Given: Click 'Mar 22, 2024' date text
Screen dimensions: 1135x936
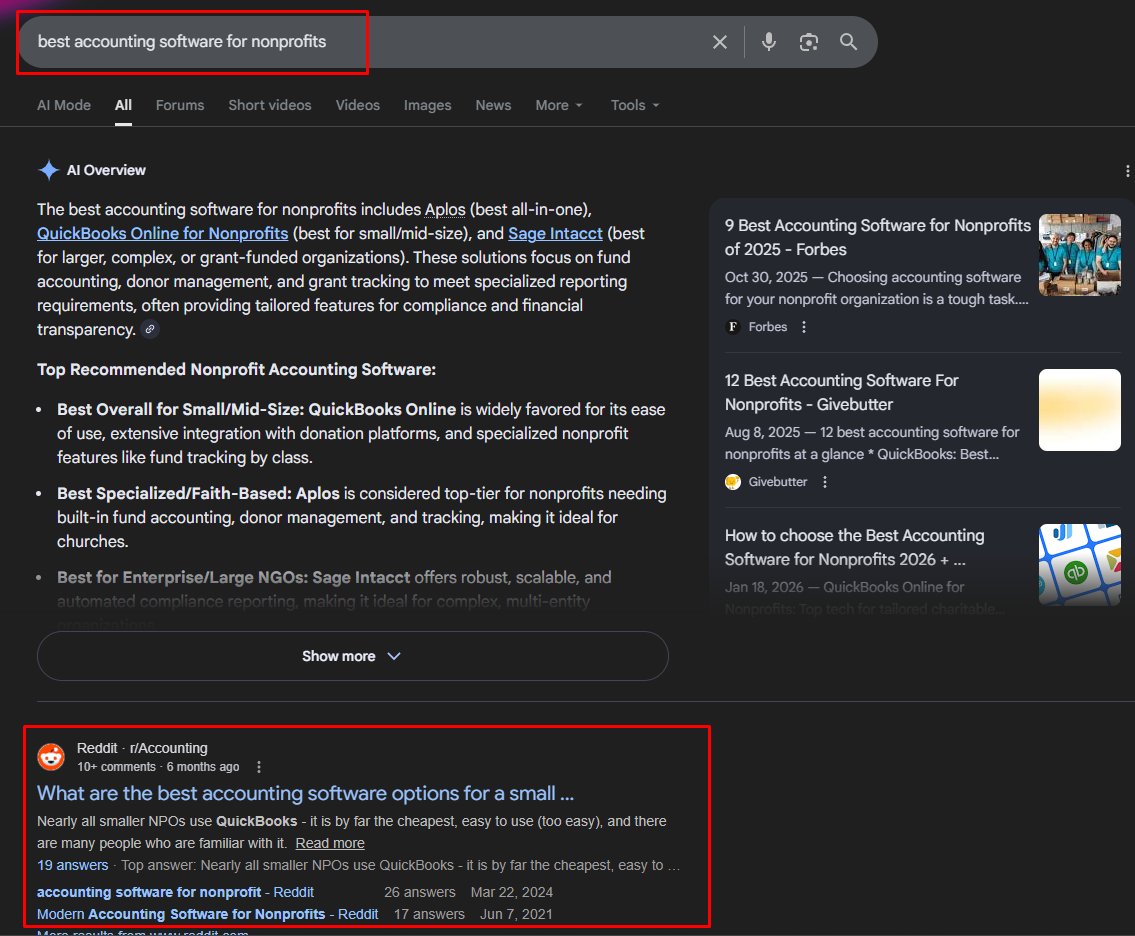Looking at the screenshot, I should pyautogui.click(x=512, y=892).
